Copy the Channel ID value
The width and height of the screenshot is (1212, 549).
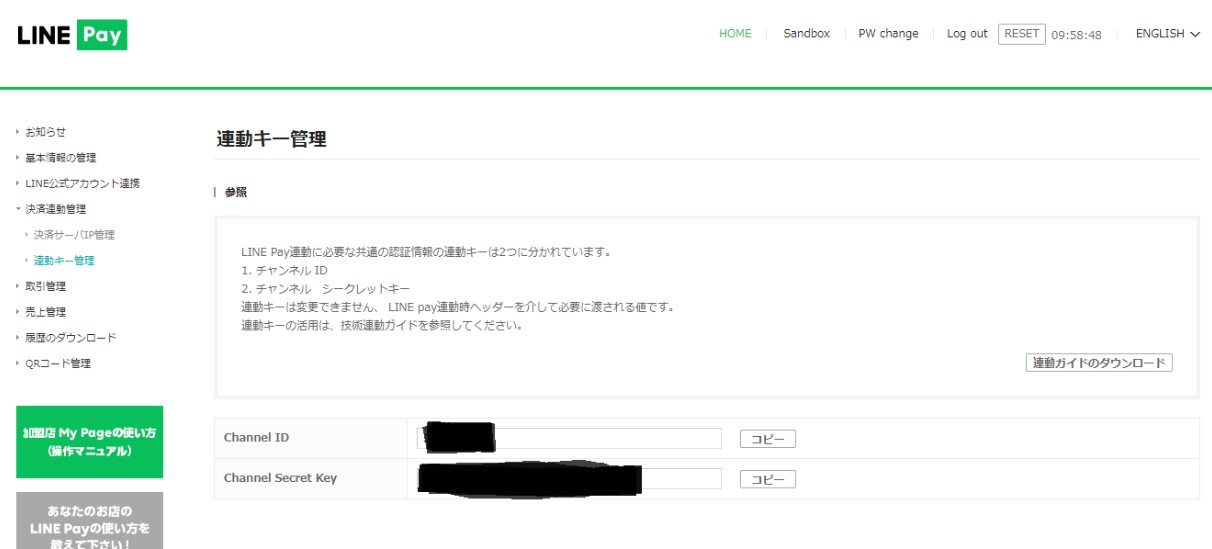tap(768, 438)
